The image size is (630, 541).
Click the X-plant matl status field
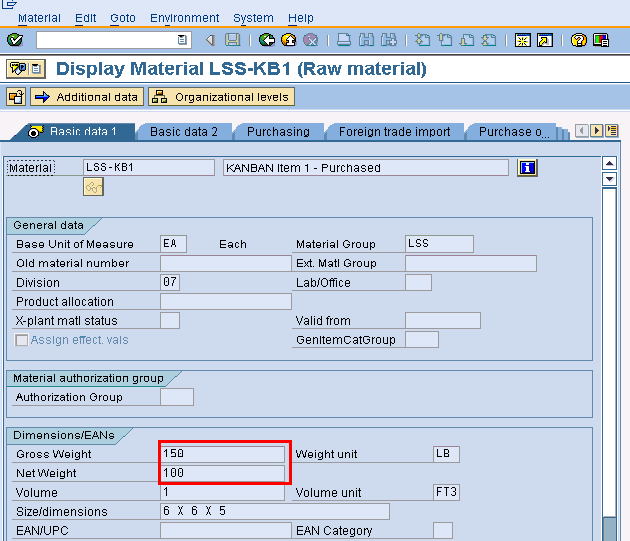pos(170,320)
